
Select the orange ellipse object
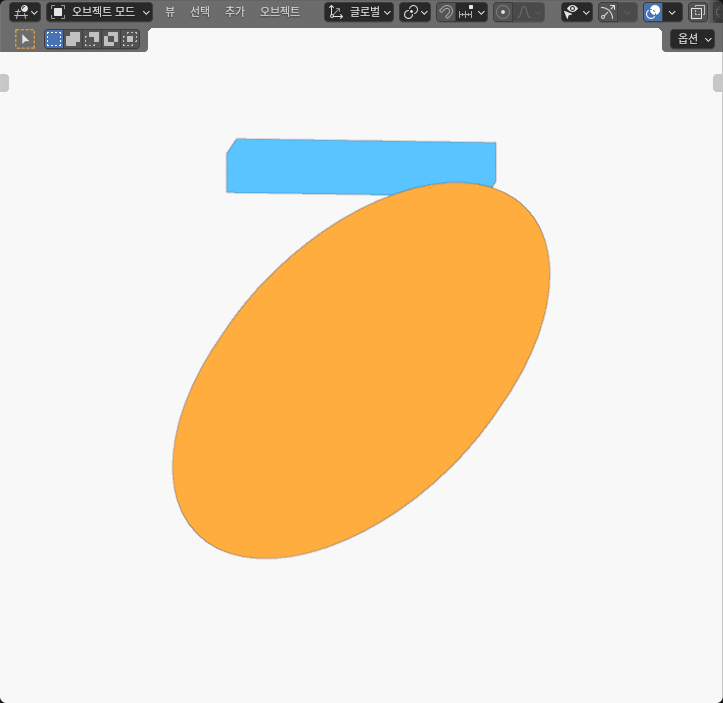tap(361, 370)
